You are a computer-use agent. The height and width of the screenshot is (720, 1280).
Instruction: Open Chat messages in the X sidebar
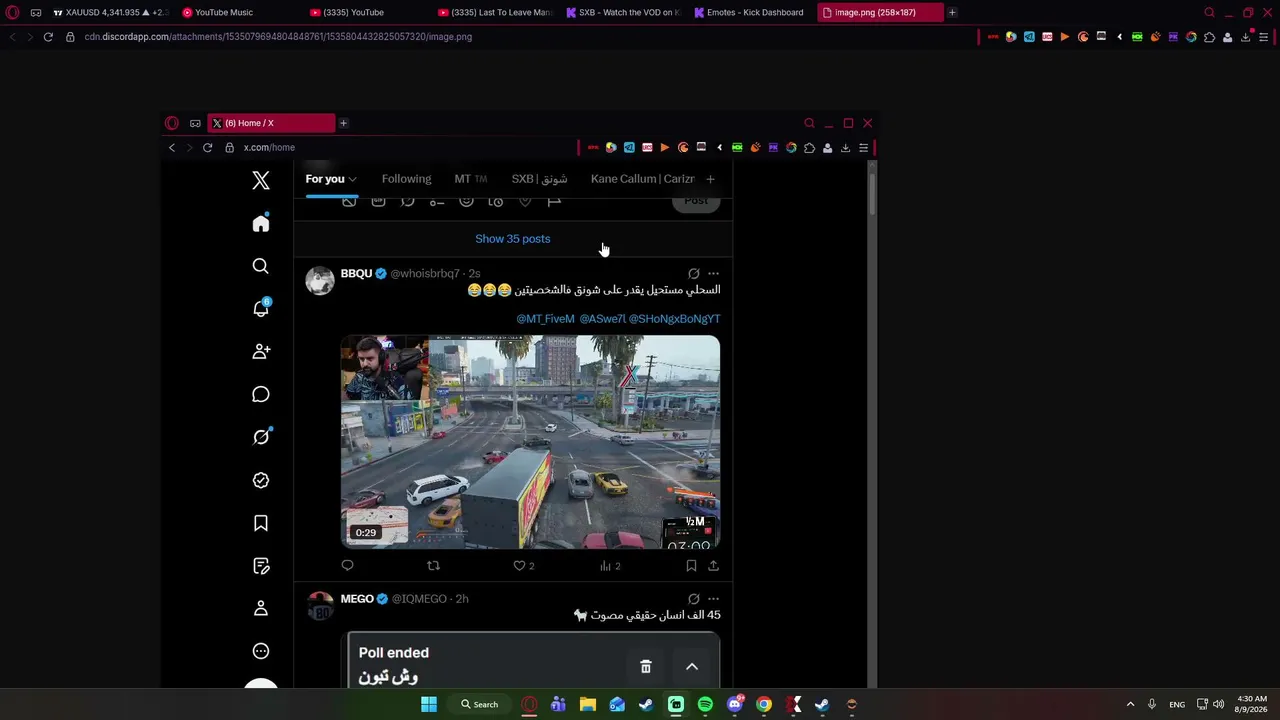(261, 394)
